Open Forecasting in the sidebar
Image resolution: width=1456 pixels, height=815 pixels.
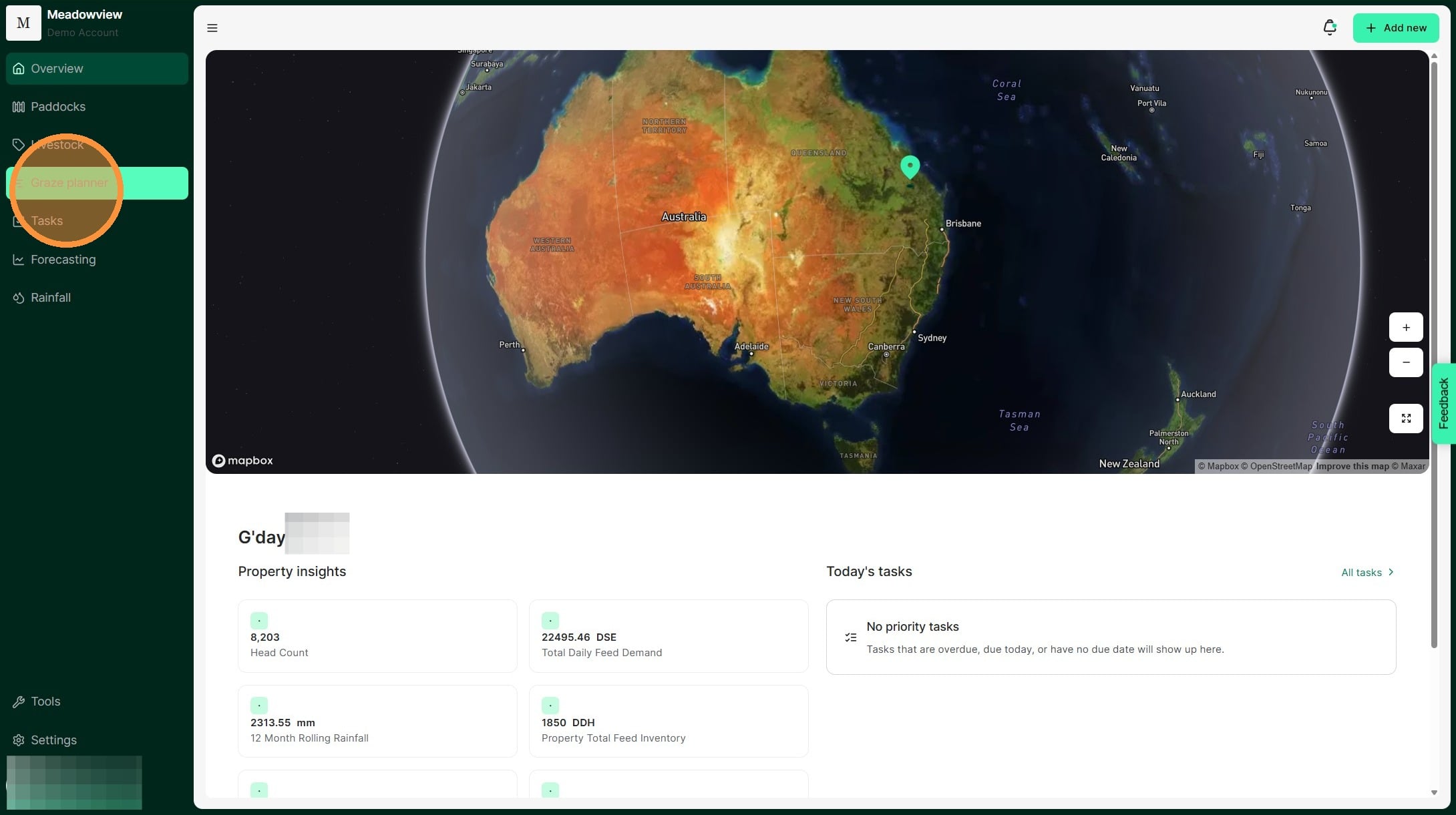(x=63, y=260)
